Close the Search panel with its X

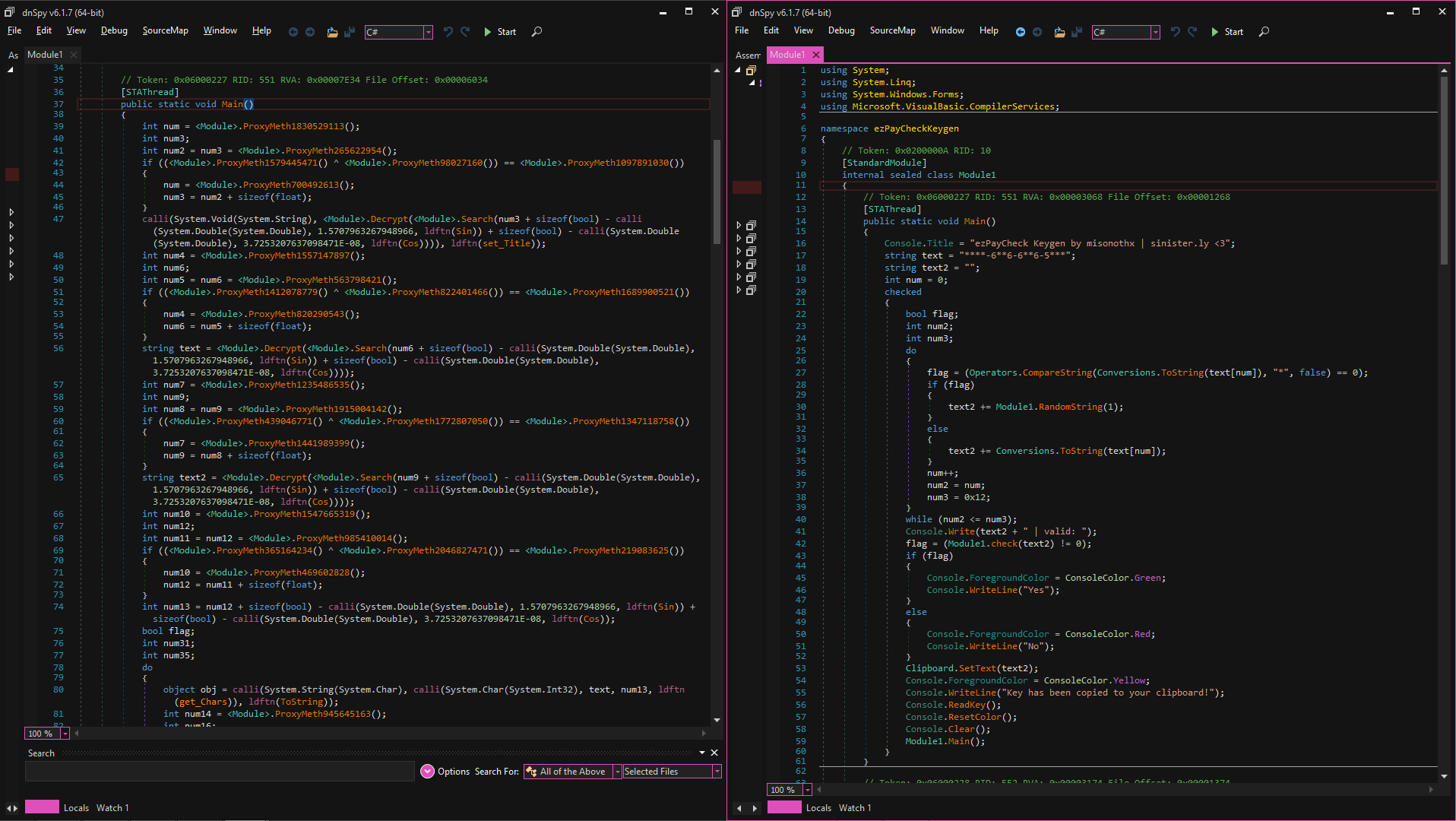click(714, 753)
